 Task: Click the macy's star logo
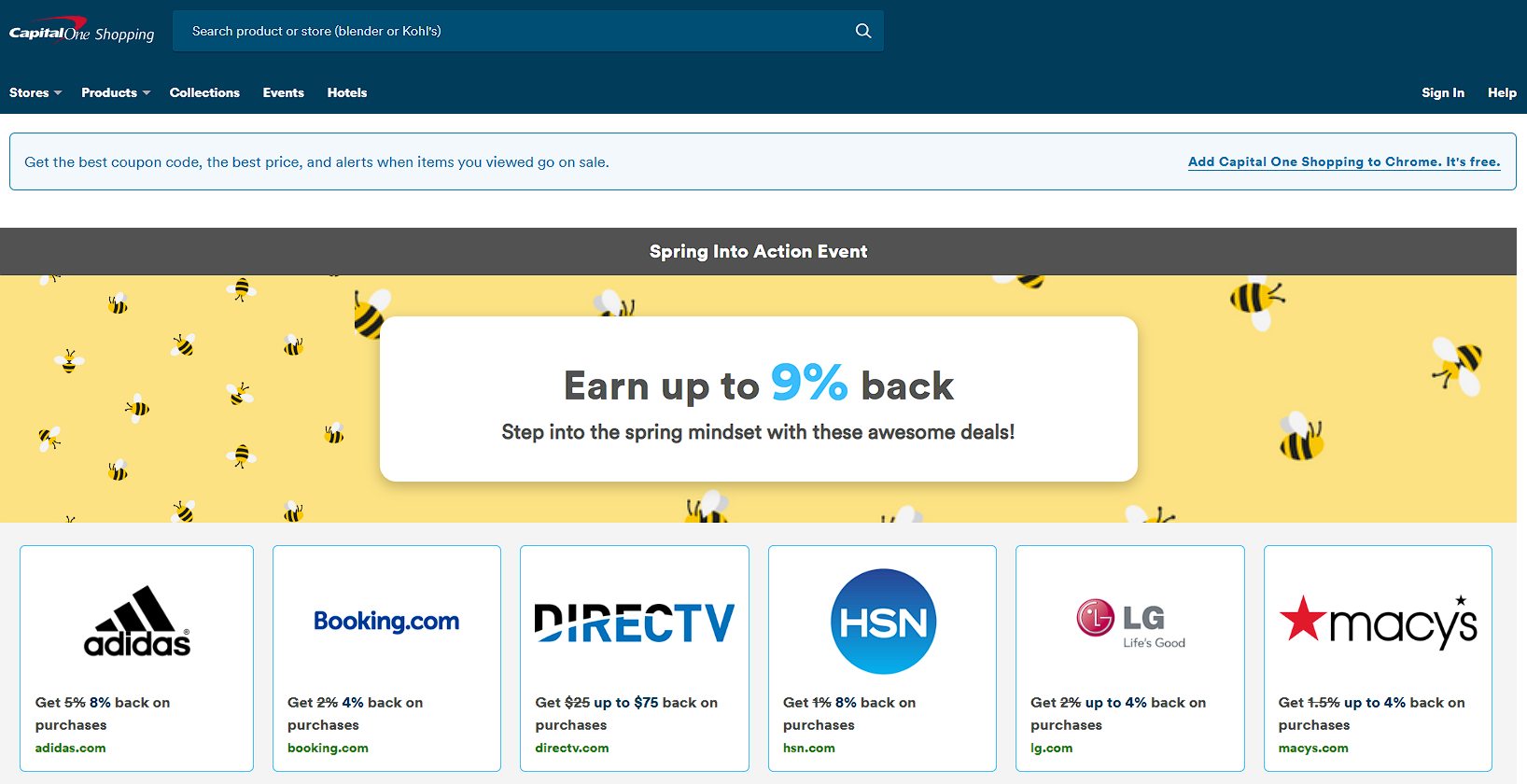click(1378, 622)
